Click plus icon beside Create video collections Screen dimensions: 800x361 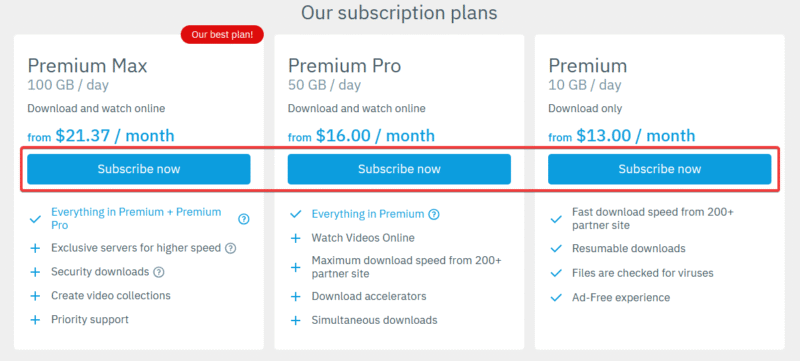35,296
